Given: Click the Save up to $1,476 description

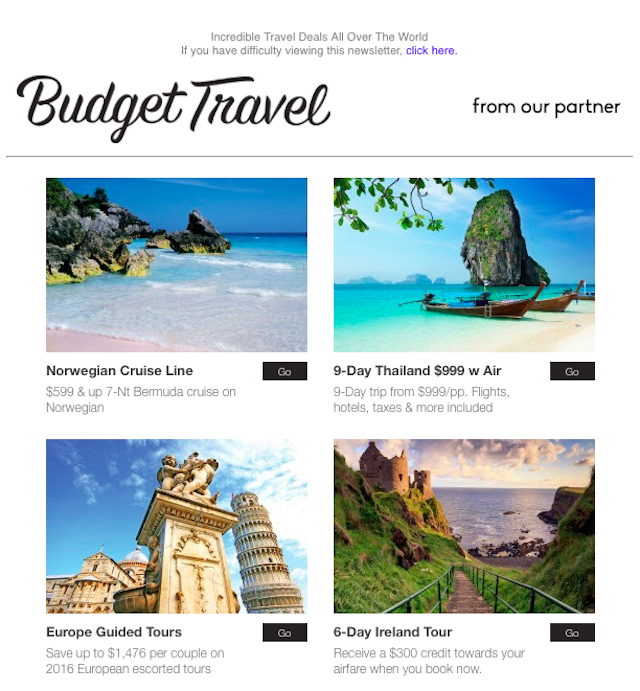Looking at the screenshot, I should (x=135, y=661).
